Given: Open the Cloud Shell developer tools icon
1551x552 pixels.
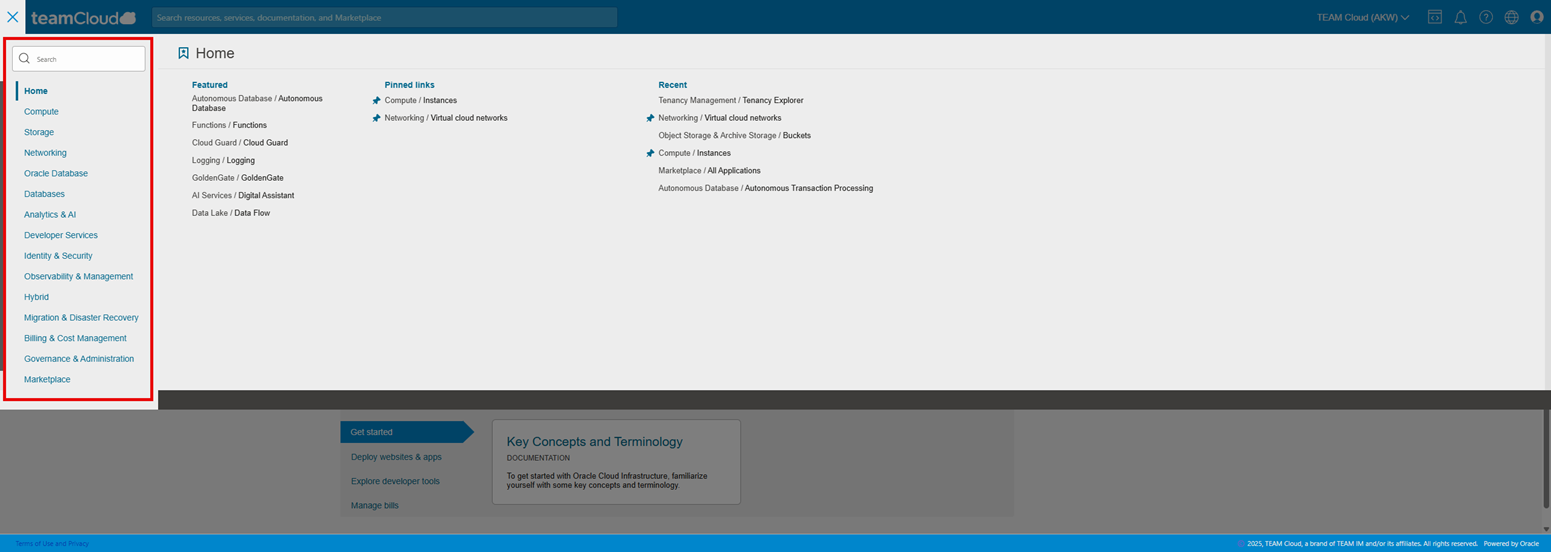Looking at the screenshot, I should [1435, 17].
